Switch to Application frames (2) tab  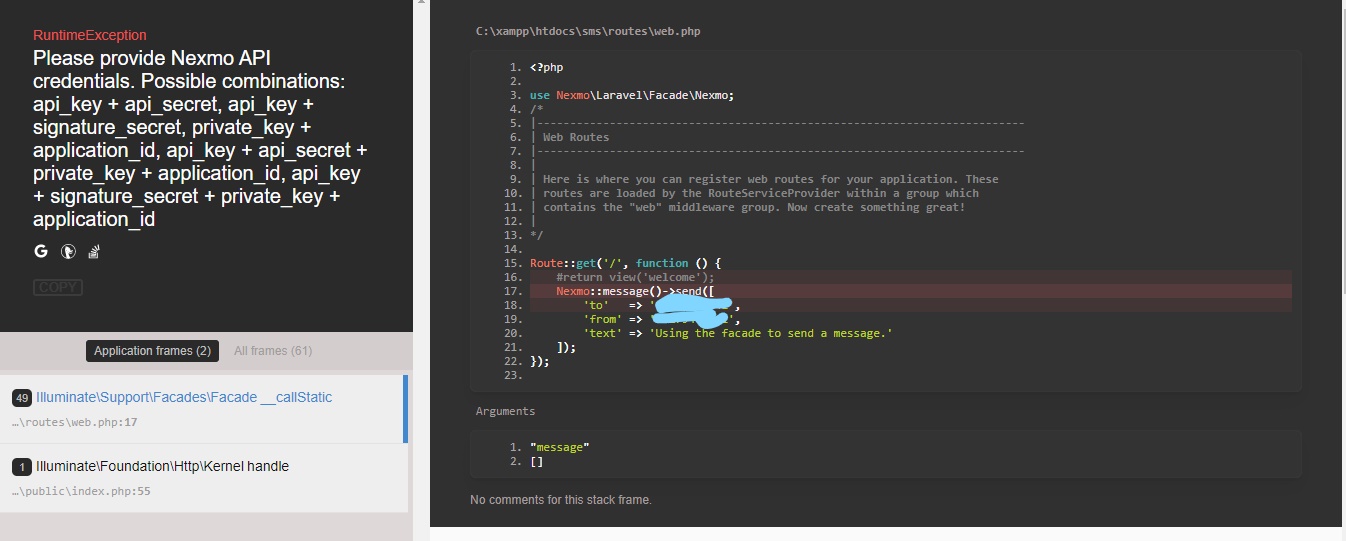(152, 351)
